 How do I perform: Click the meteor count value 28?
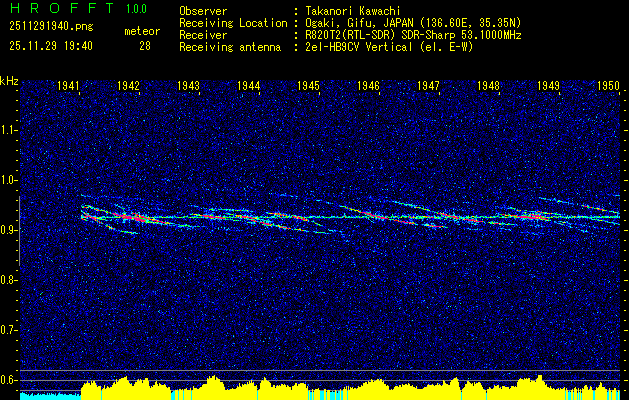[x=145, y=46]
